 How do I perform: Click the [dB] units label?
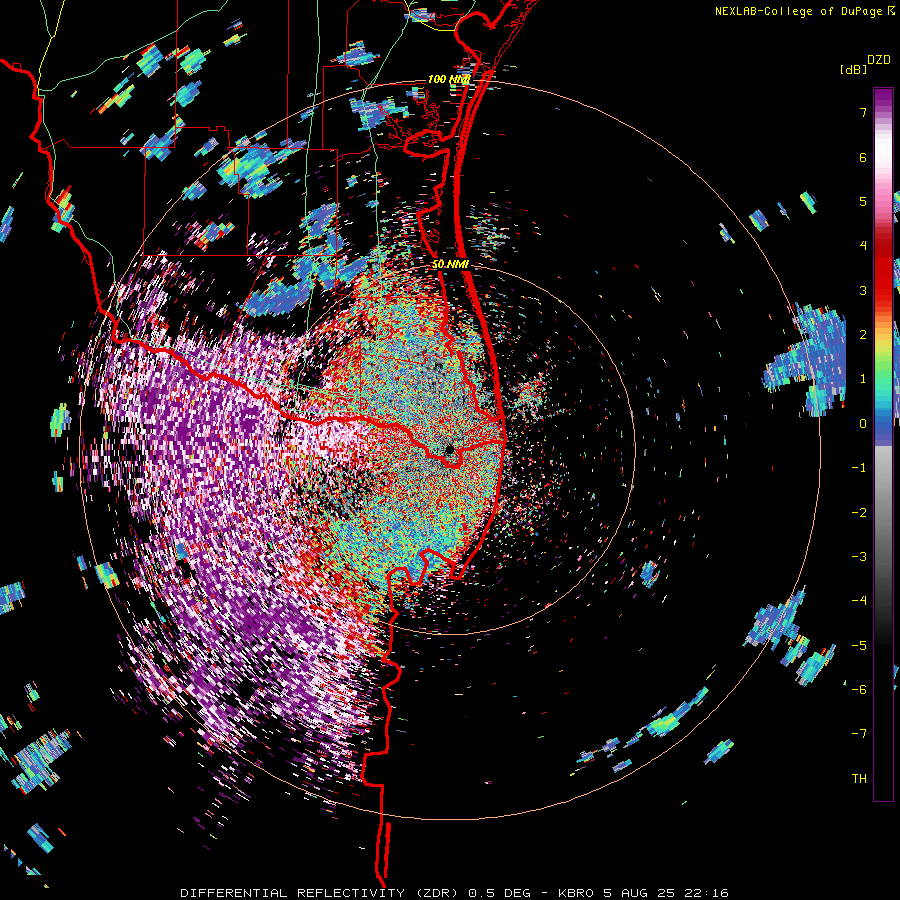pyautogui.click(x=854, y=70)
